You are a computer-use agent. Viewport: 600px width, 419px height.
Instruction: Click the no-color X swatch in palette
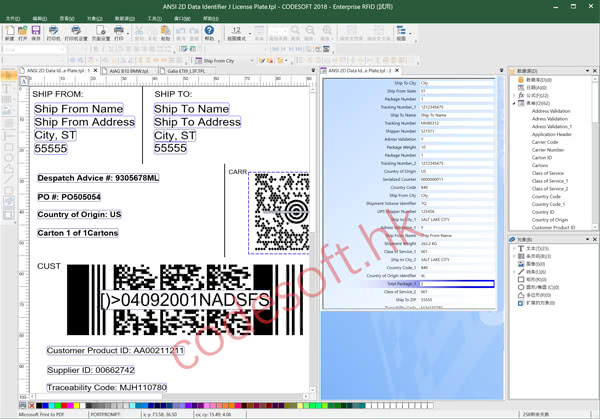(31, 405)
